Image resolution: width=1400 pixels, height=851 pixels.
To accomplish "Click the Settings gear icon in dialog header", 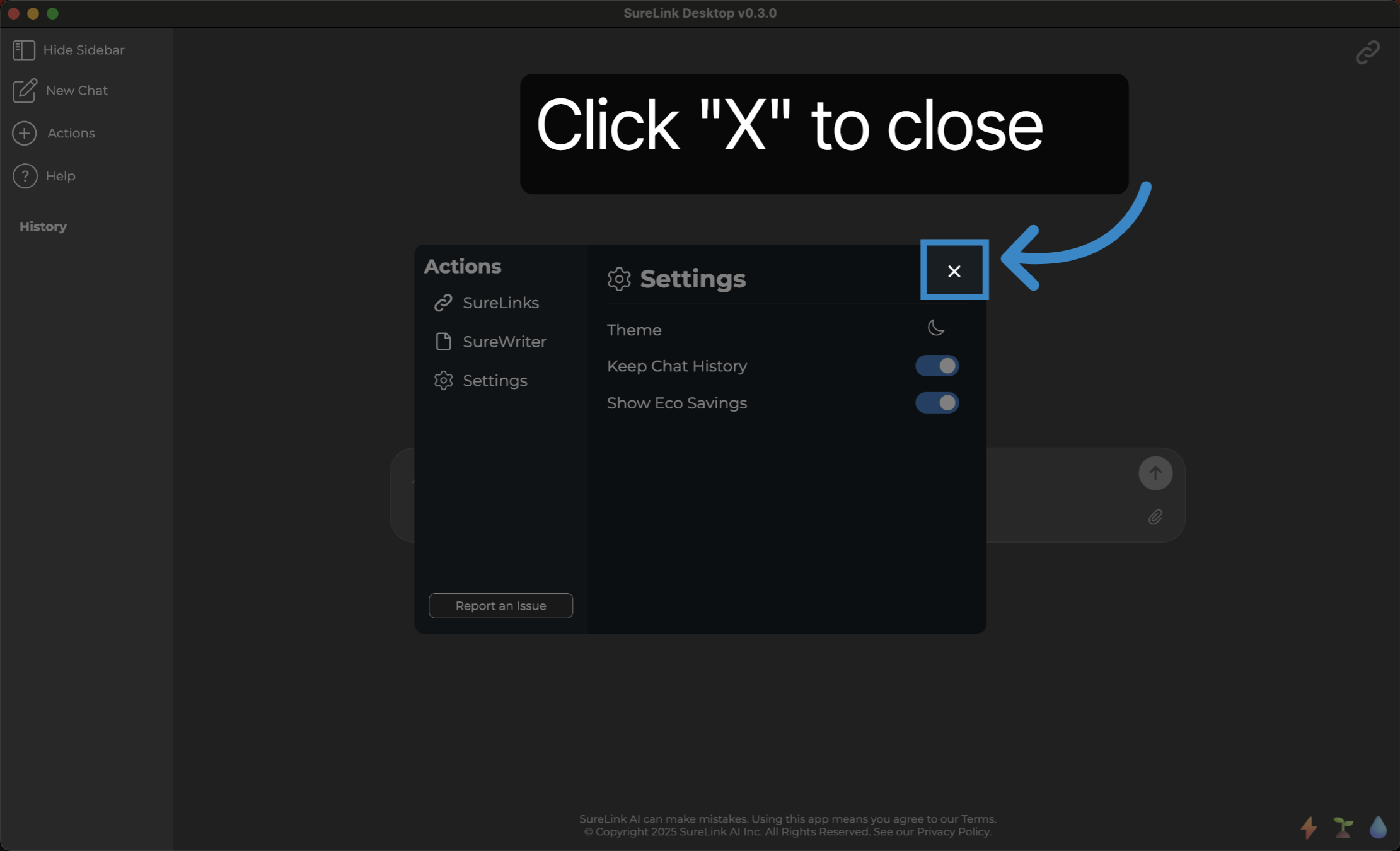I will [x=619, y=279].
